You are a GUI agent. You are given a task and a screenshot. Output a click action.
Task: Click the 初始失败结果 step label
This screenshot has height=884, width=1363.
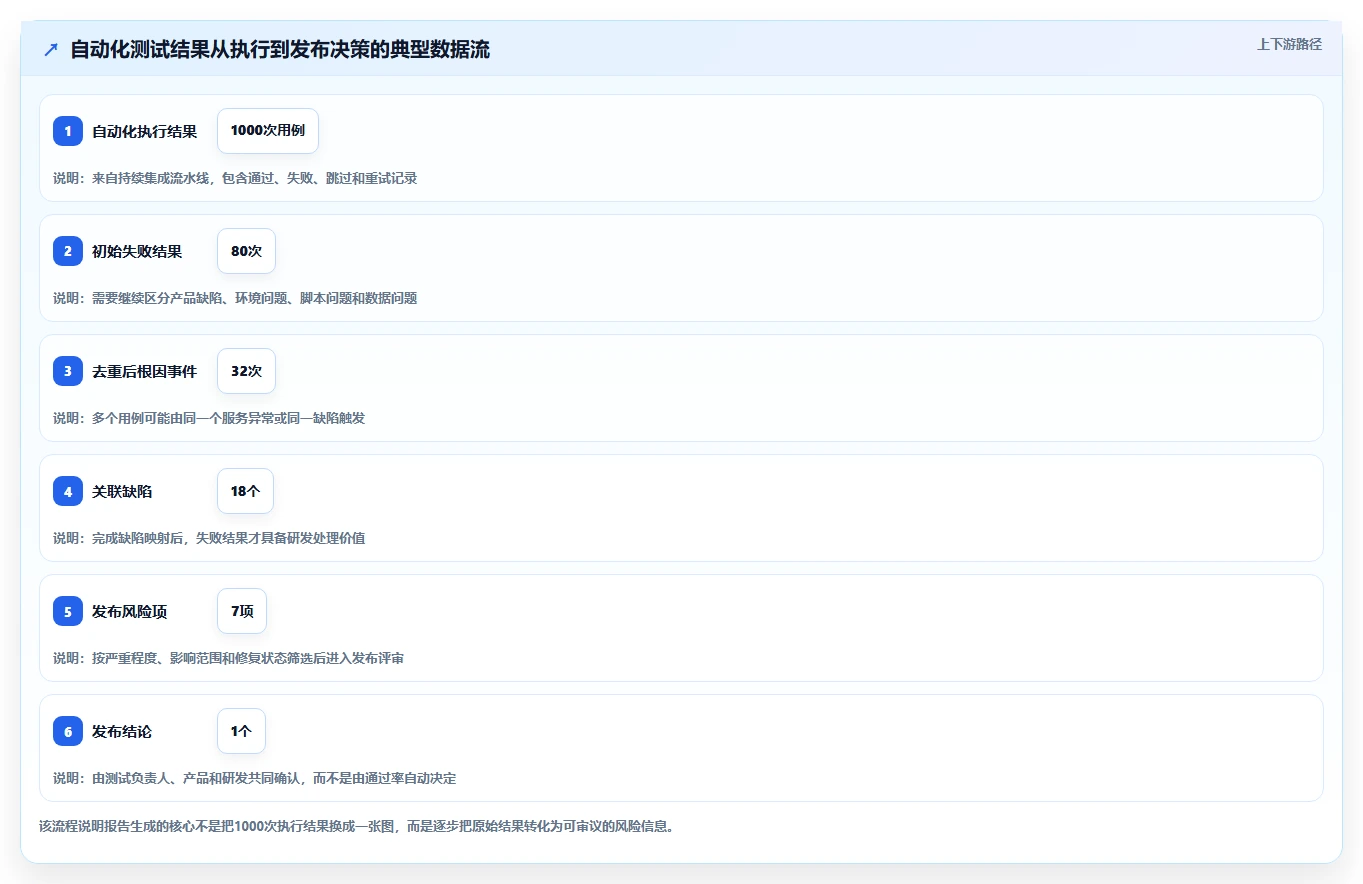point(137,251)
